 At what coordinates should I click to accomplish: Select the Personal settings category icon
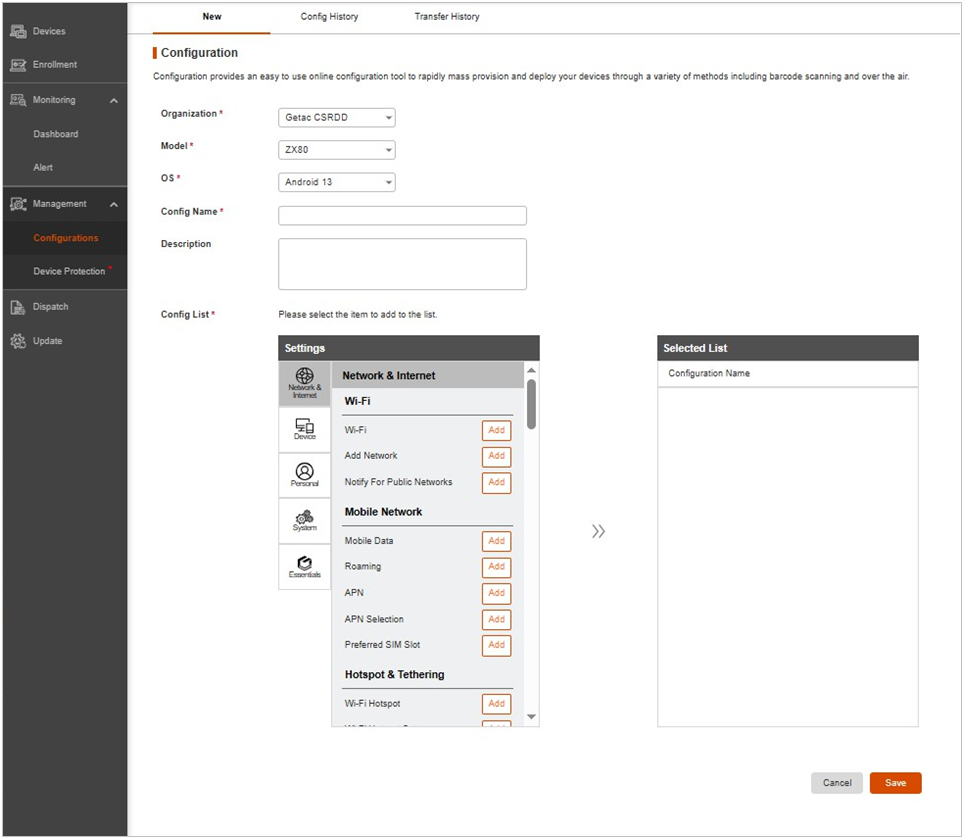(304, 475)
